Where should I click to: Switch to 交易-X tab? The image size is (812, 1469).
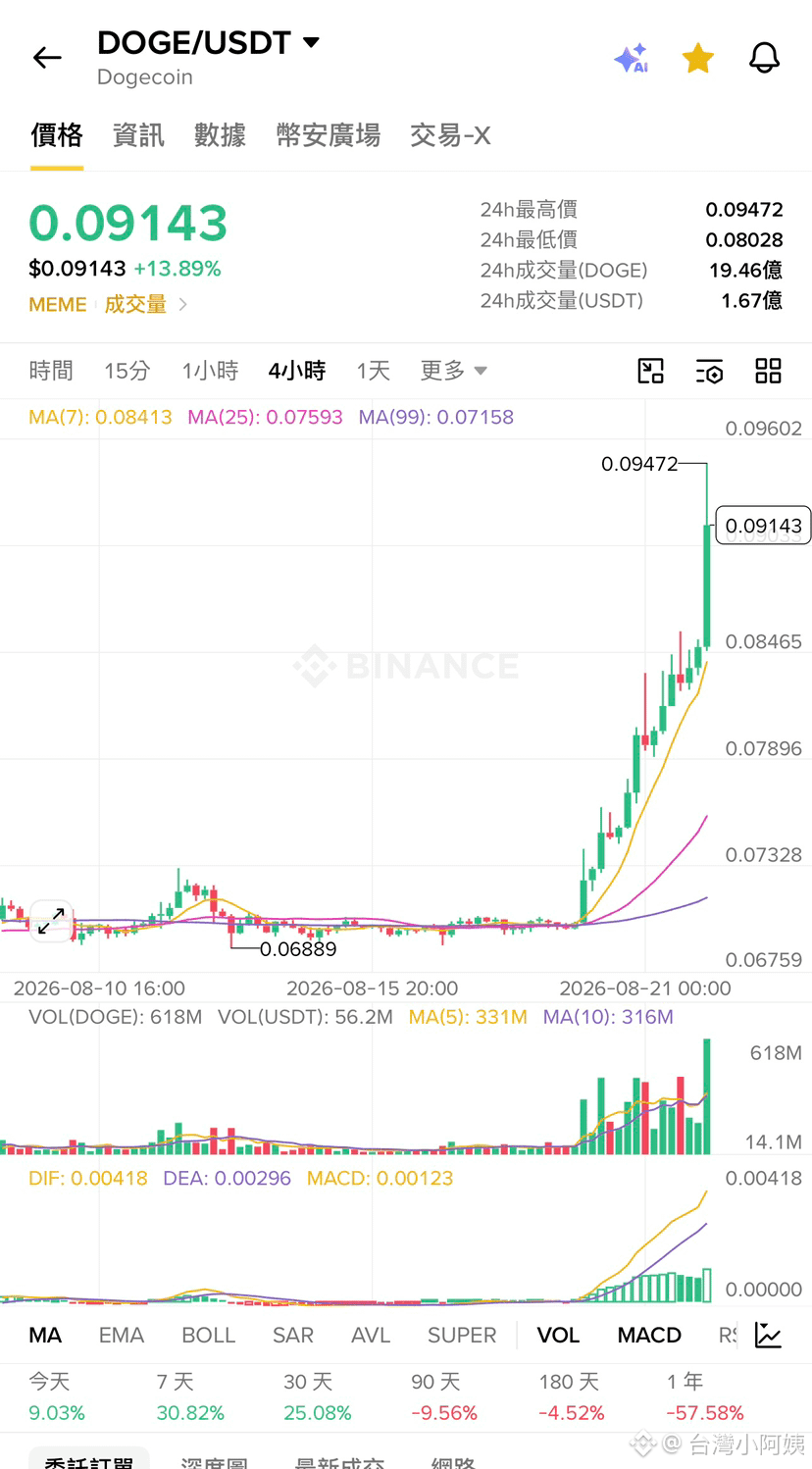pos(450,135)
